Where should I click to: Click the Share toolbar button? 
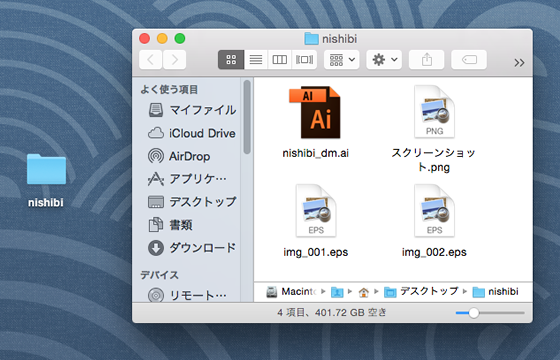point(426,60)
